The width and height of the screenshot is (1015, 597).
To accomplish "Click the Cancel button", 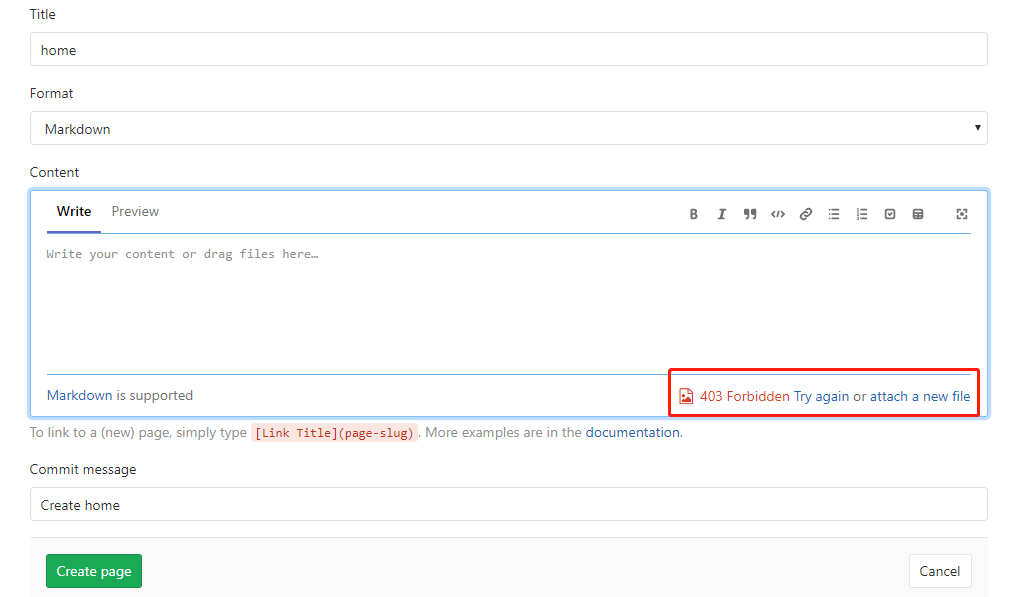I will (x=940, y=571).
